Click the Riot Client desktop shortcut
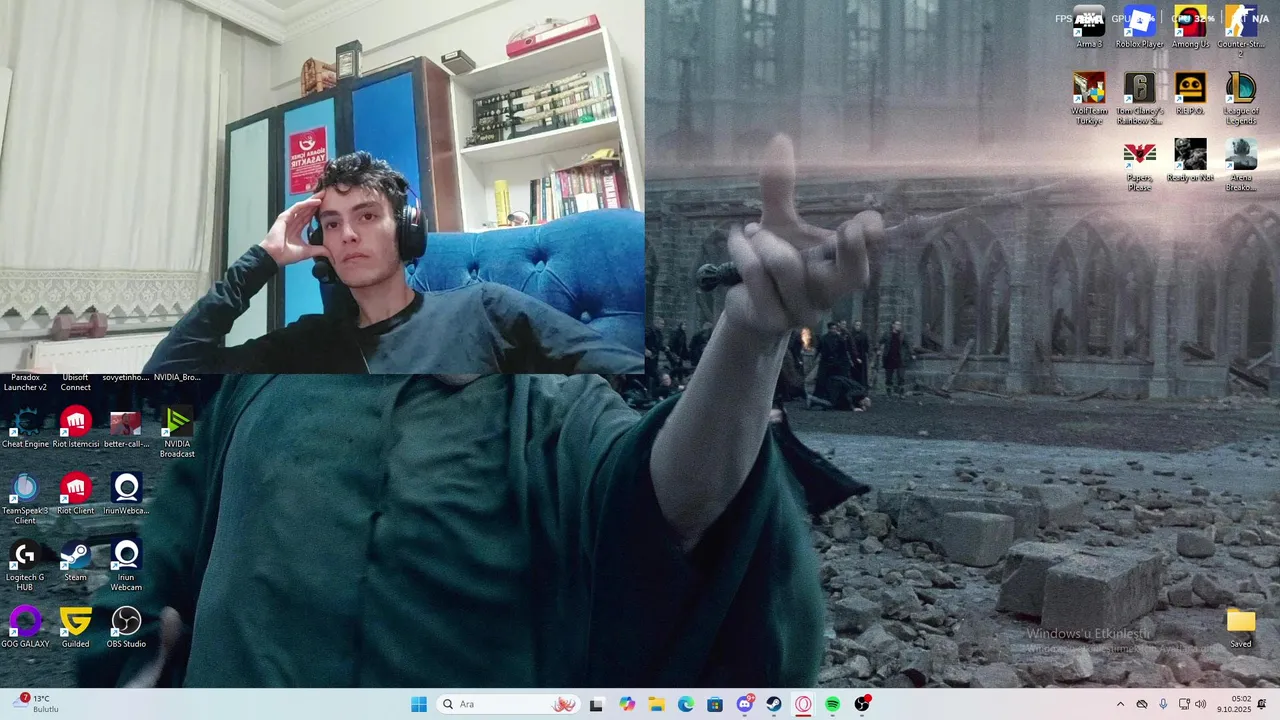This screenshot has height=720, width=1280. (x=76, y=494)
